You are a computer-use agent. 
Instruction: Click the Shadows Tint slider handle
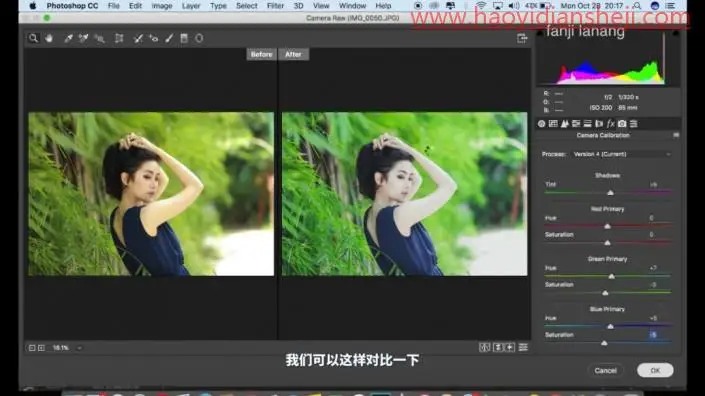coord(610,193)
